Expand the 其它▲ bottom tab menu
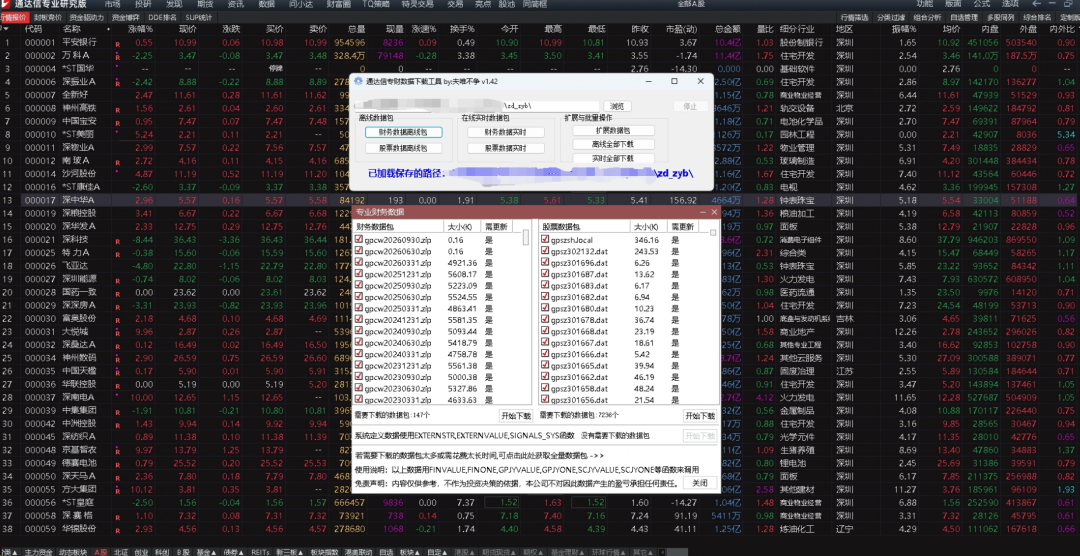Viewport: 1080px width, 556px height. point(641,552)
